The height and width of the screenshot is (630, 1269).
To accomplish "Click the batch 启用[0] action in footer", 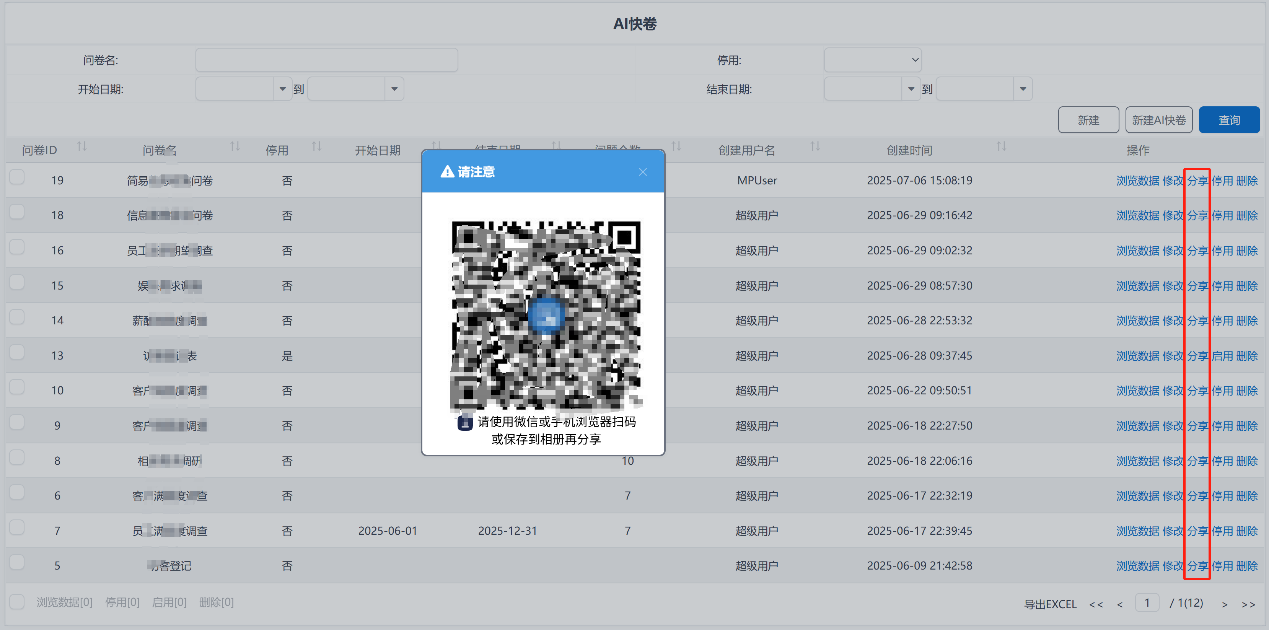I will [169, 602].
